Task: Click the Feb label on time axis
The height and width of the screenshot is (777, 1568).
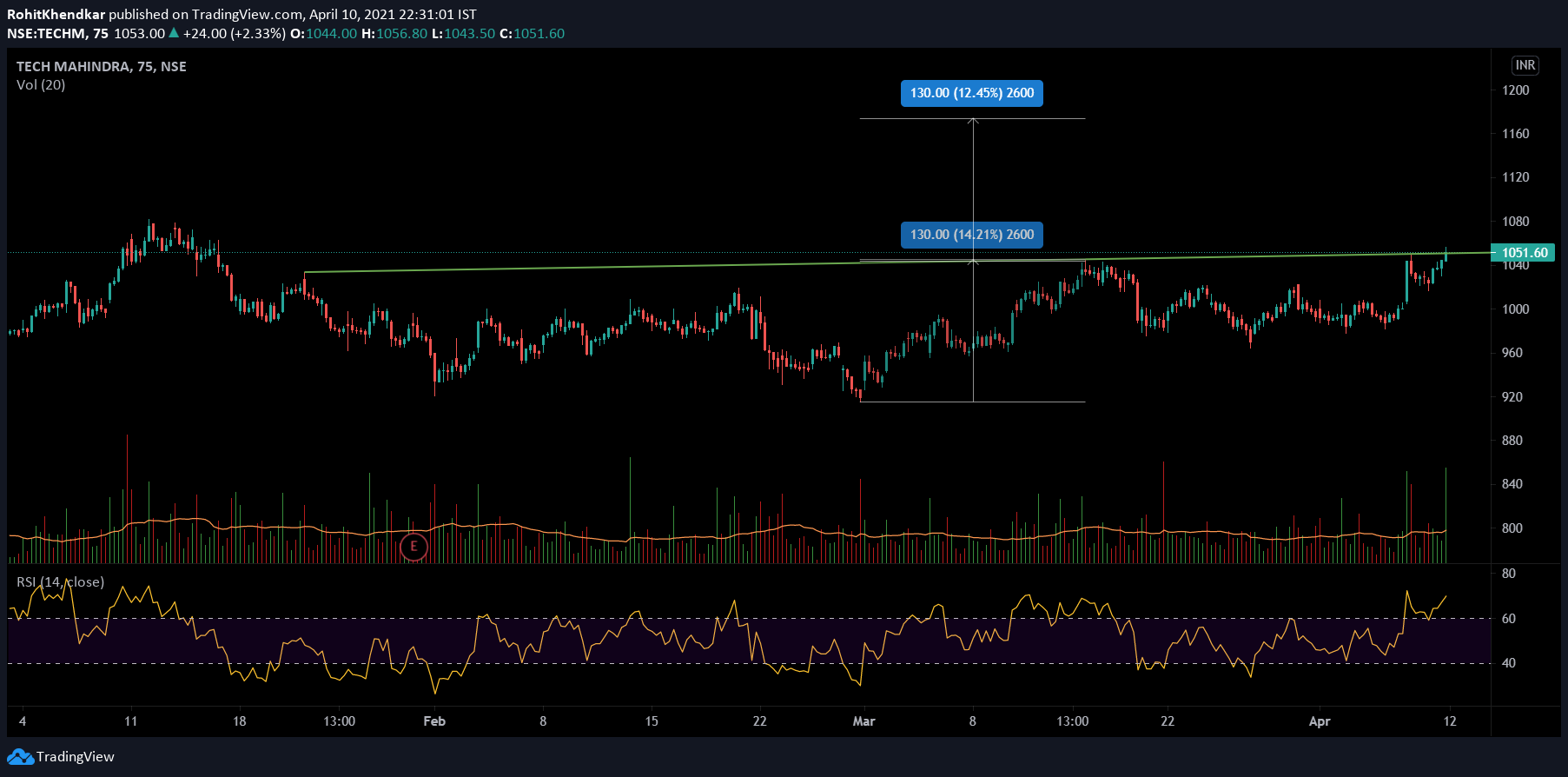Action: pos(434,721)
